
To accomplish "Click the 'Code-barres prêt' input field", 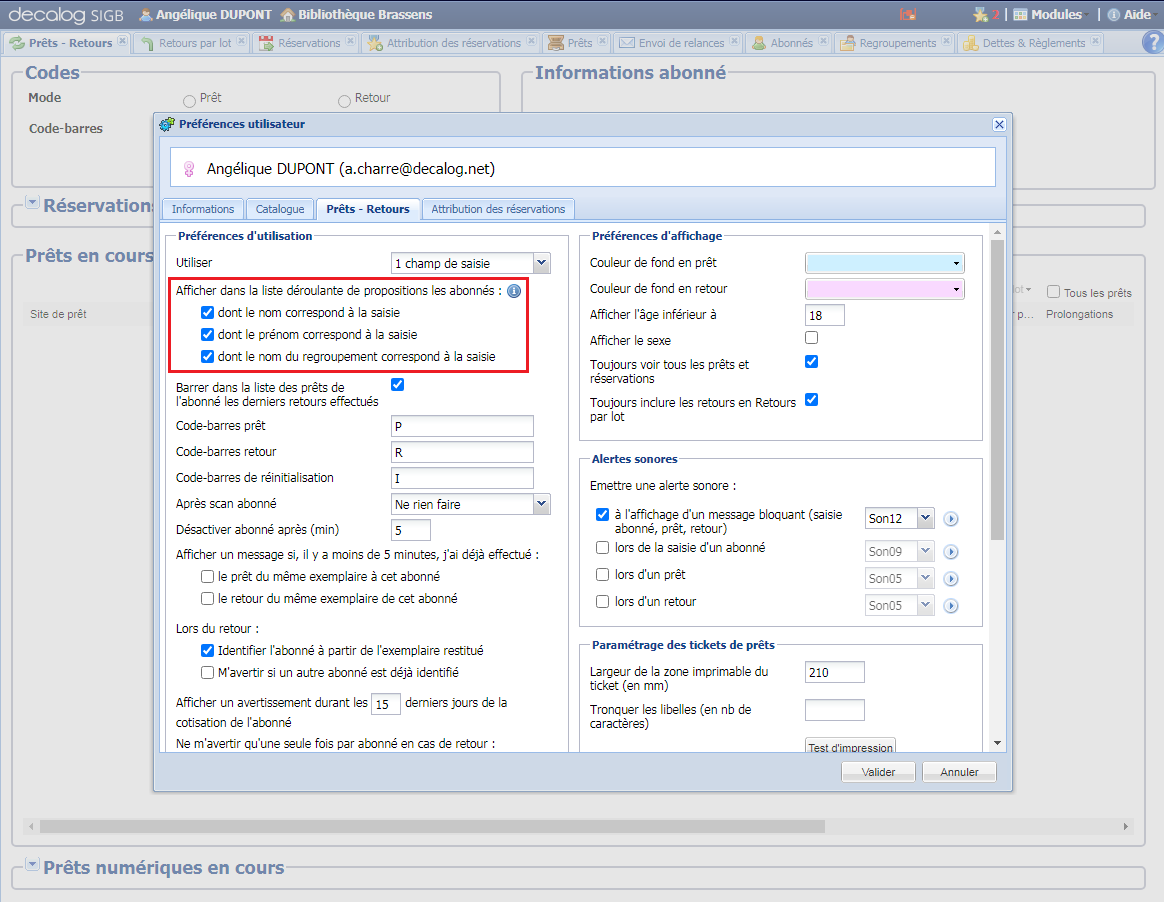I will click(x=462, y=426).
